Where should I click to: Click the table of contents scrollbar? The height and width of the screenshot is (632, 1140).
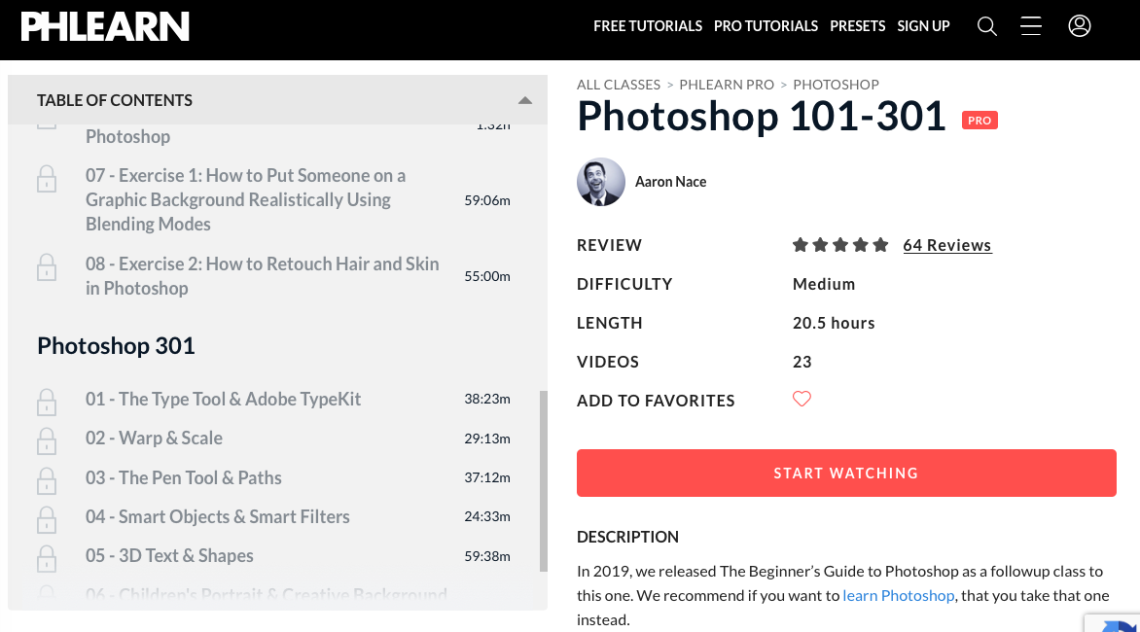click(543, 481)
